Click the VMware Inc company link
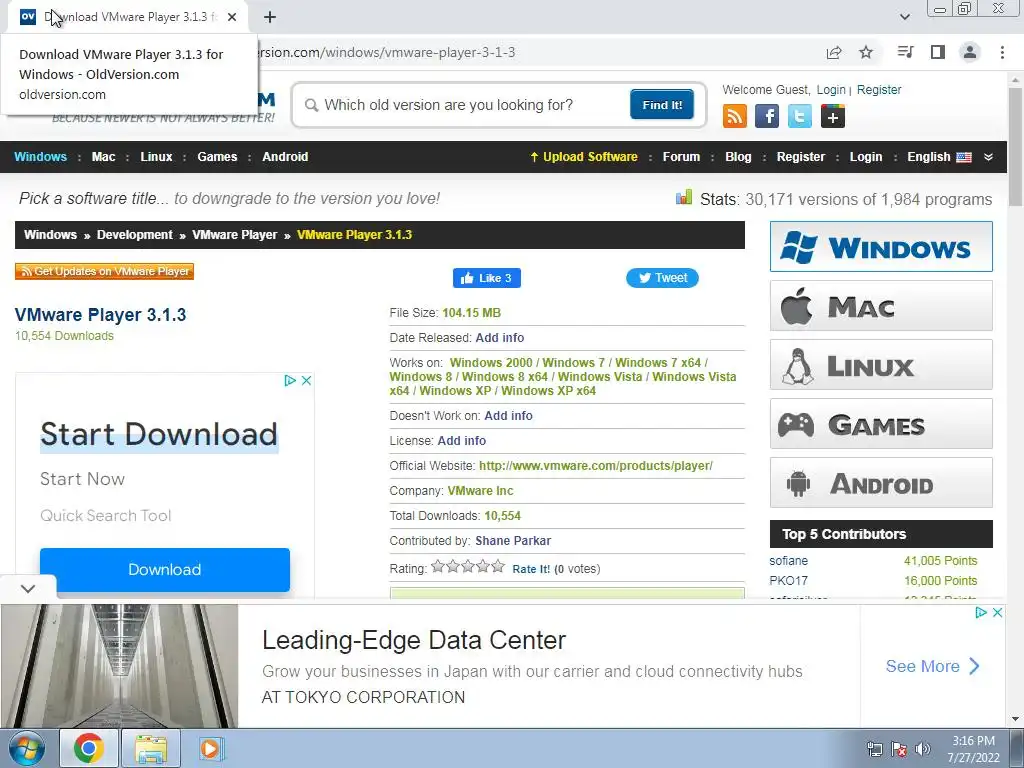This screenshot has height=768, width=1024. pyautogui.click(x=480, y=490)
